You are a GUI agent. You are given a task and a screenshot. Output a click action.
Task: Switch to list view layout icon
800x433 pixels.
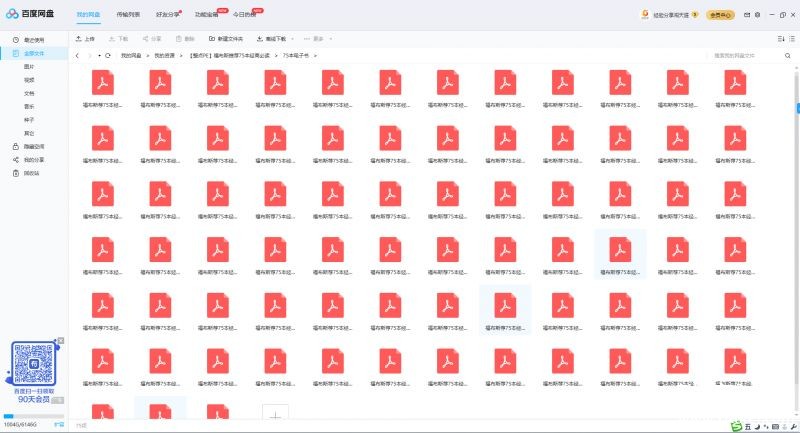click(792, 38)
